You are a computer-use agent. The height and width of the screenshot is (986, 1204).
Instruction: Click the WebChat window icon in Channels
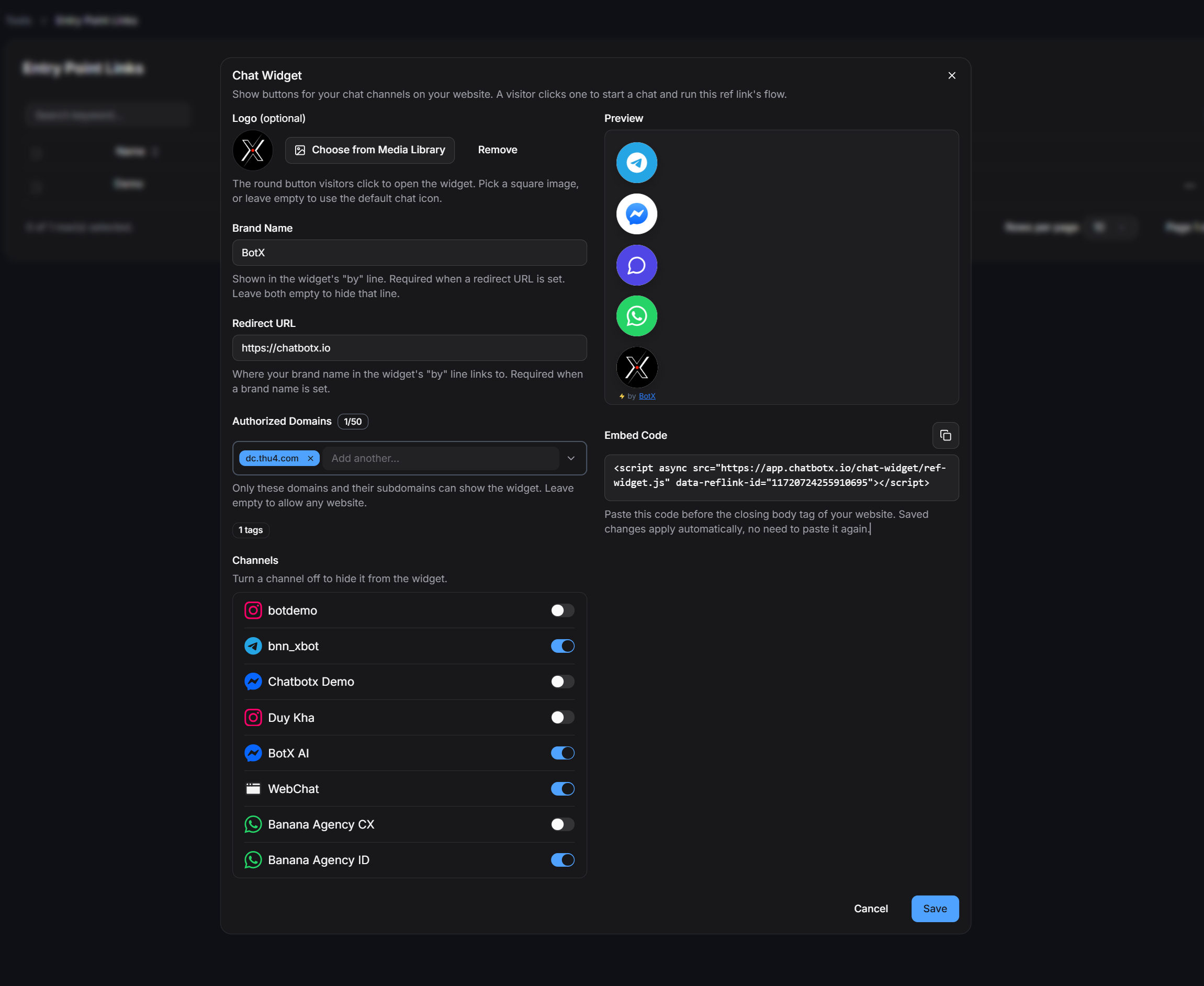point(253,789)
